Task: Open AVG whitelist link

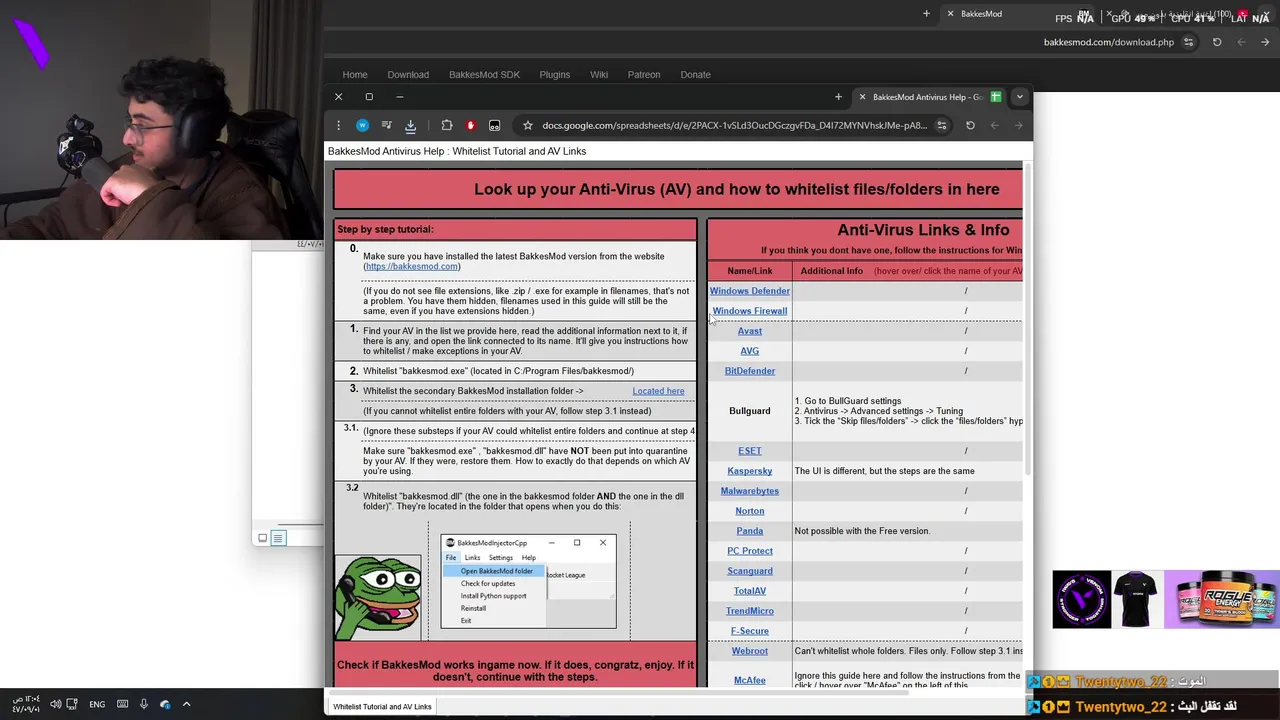Action: [749, 351]
